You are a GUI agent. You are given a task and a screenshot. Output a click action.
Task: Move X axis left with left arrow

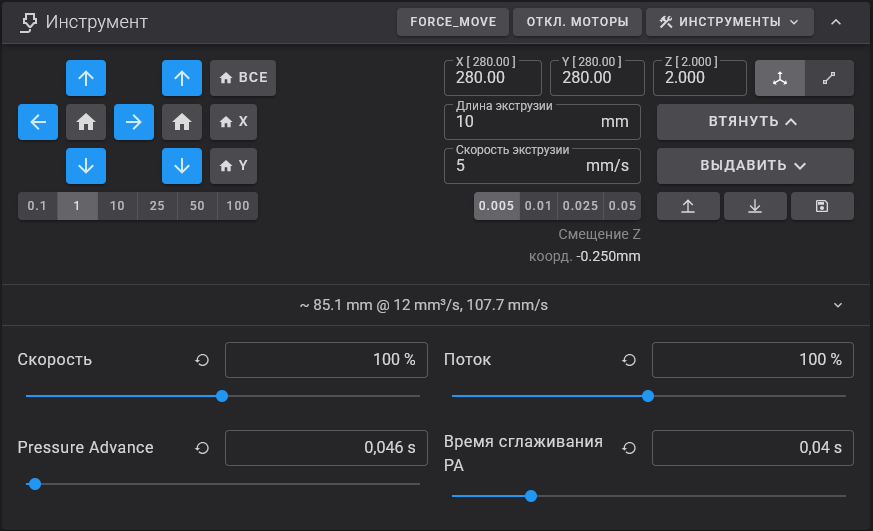click(38, 122)
